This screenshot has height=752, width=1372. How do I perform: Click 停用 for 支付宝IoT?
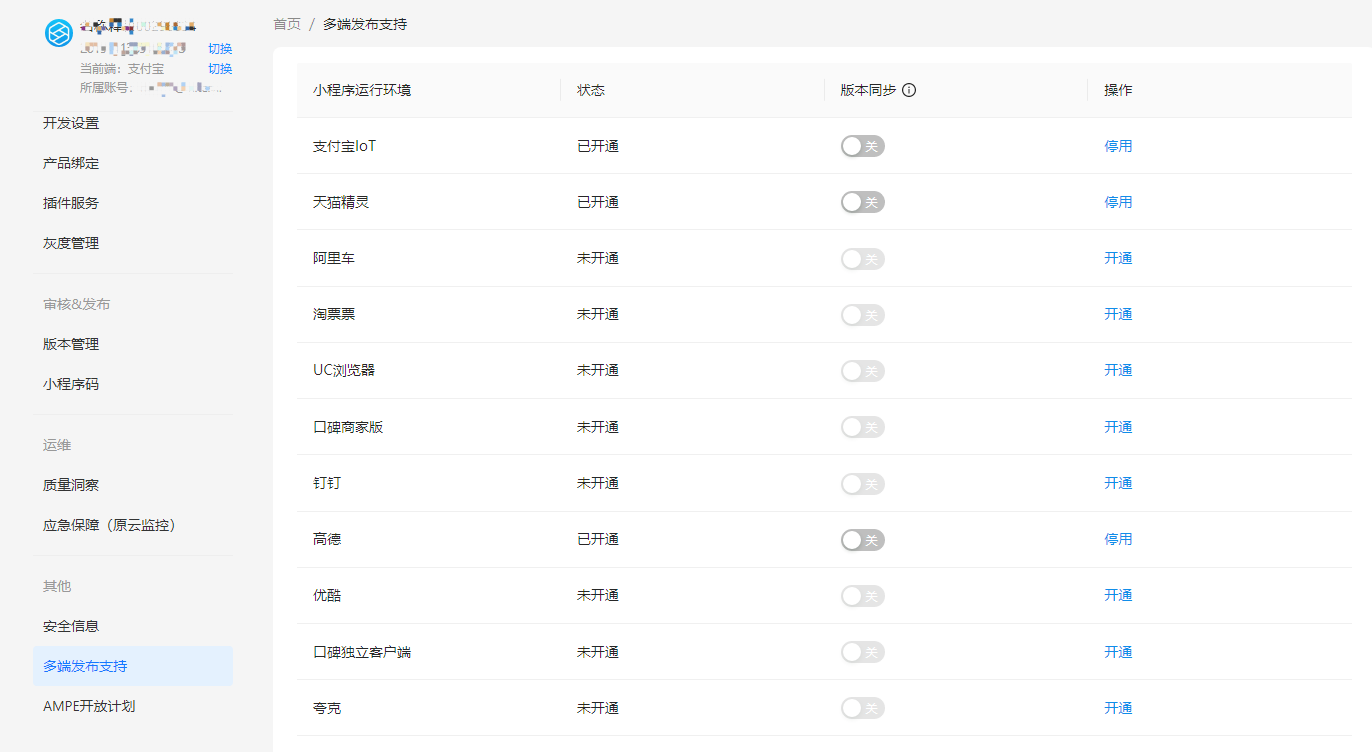pyautogui.click(x=1118, y=146)
